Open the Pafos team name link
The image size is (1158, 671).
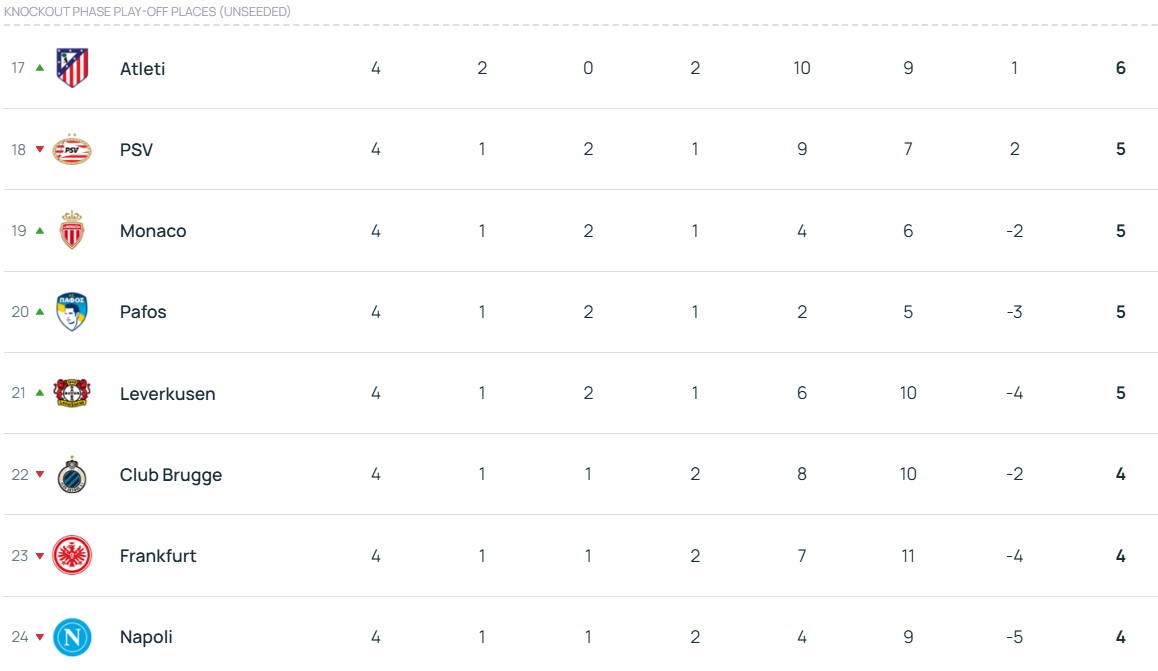point(143,312)
